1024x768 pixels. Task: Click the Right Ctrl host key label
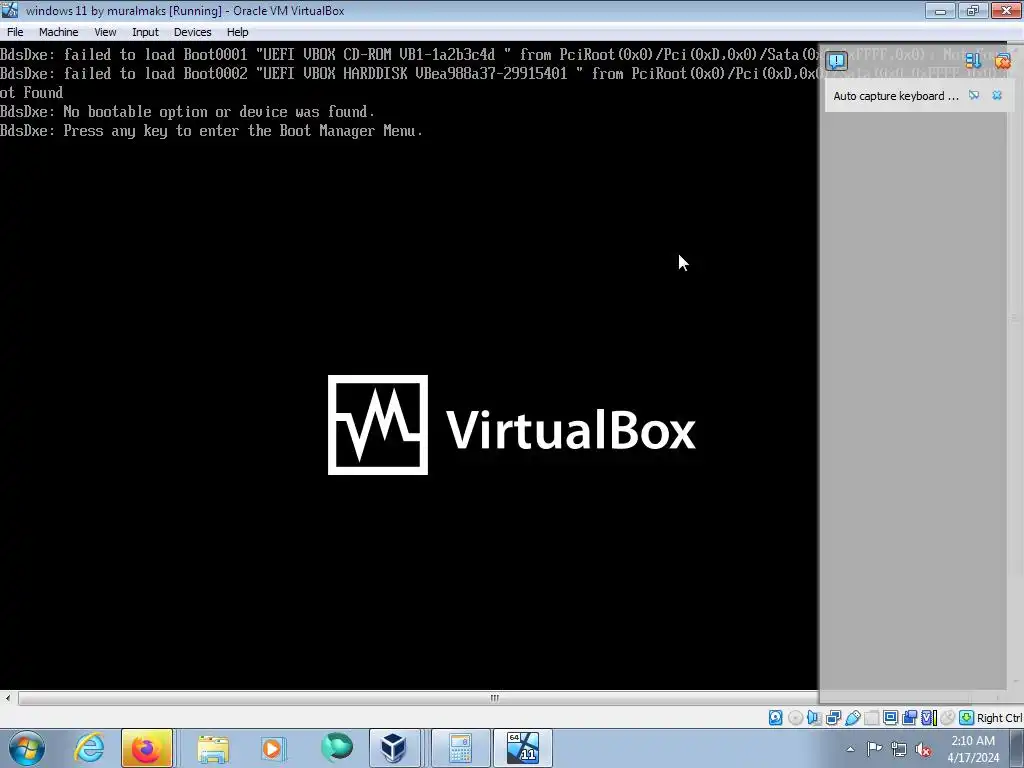tap(999, 718)
